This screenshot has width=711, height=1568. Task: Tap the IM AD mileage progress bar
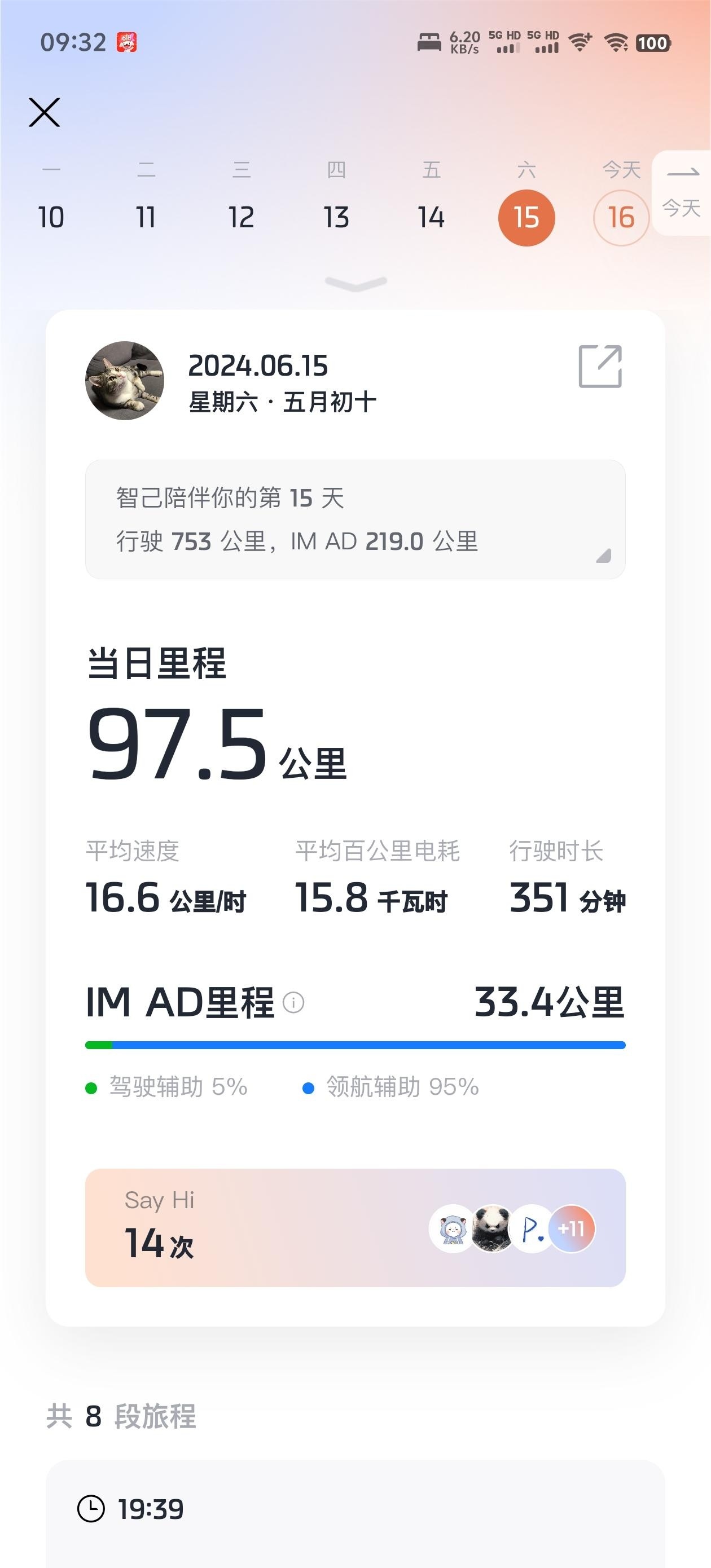355,1045
